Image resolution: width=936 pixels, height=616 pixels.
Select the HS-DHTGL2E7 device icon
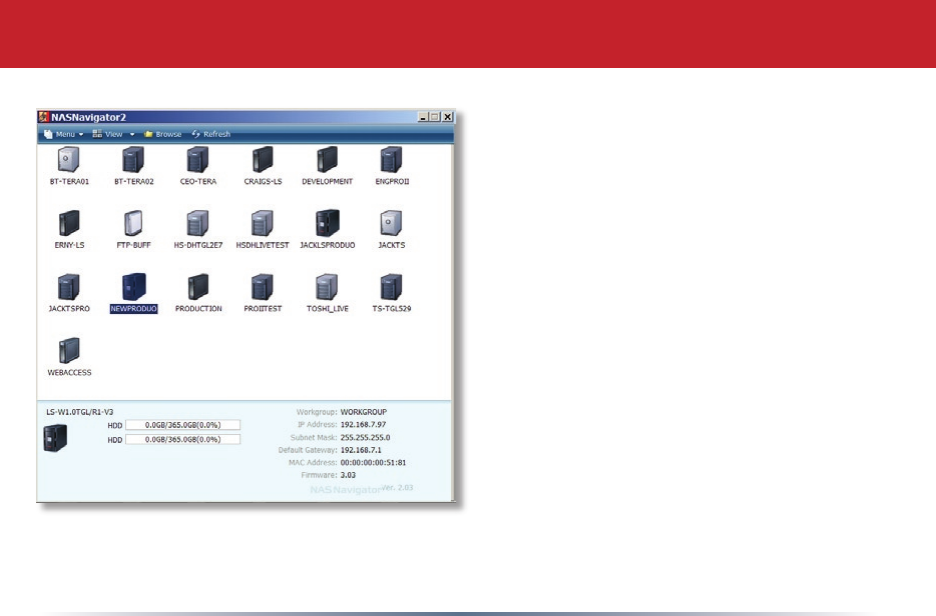tap(198, 223)
